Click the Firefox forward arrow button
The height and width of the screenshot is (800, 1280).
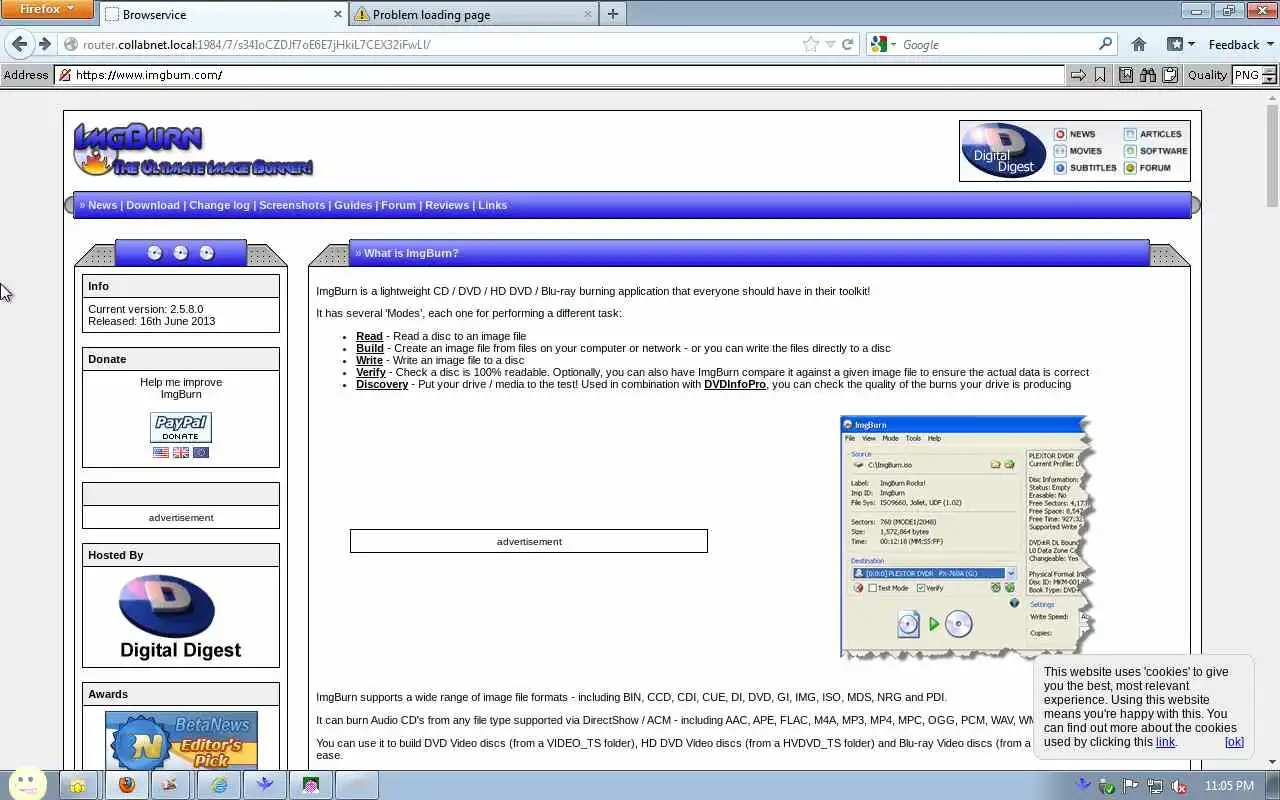pyautogui.click(x=44, y=44)
